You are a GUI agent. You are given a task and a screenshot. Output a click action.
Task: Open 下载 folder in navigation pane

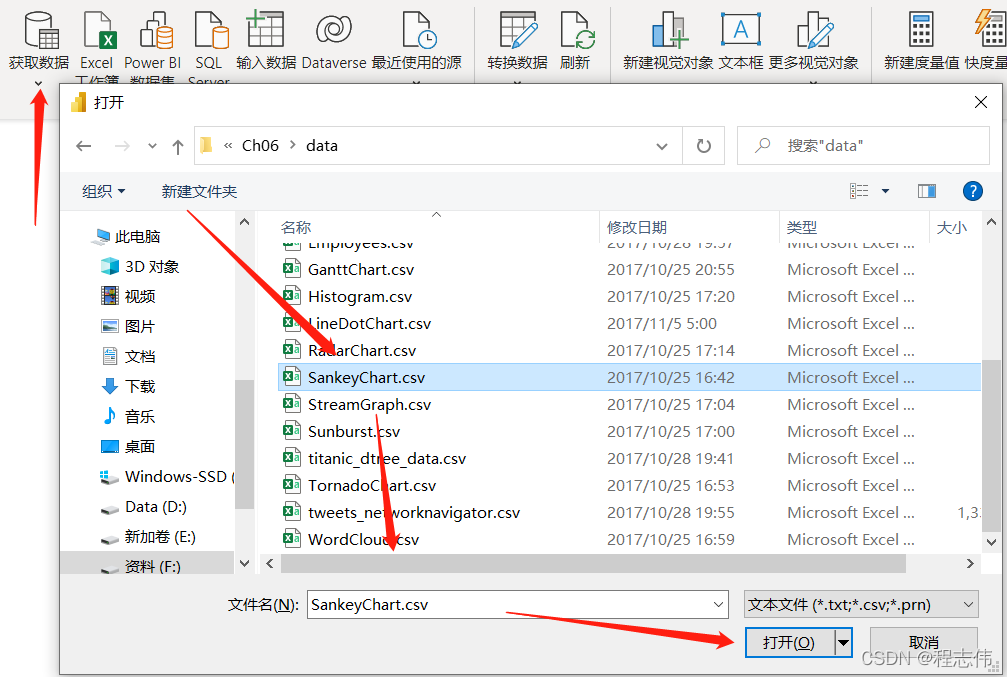pos(140,386)
